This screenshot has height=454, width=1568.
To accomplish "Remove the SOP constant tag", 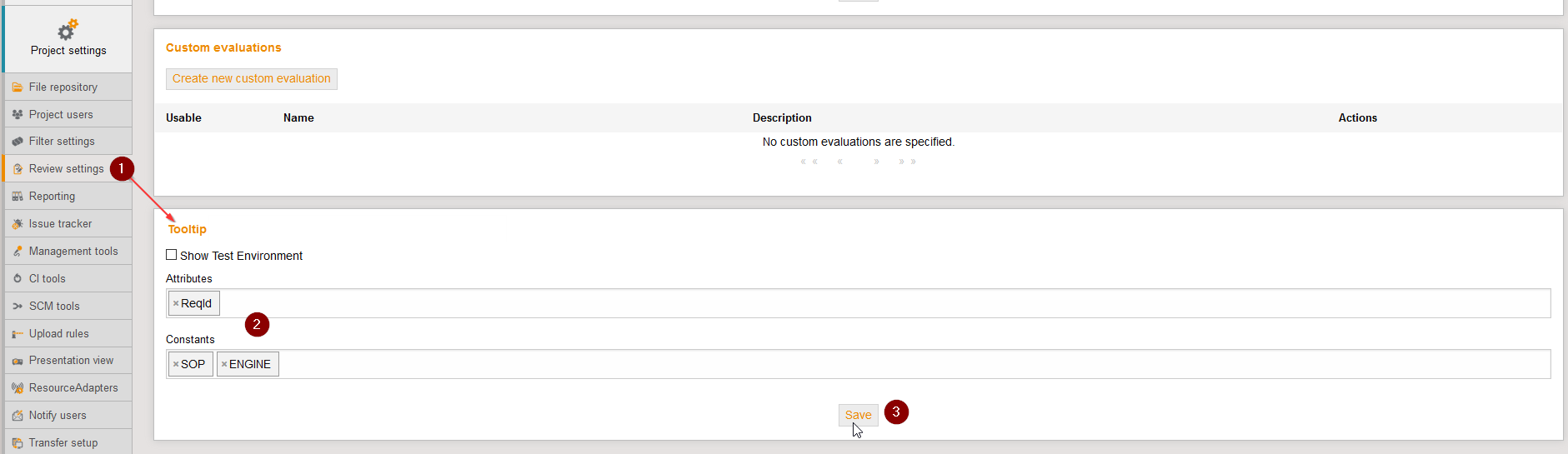I will (x=176, y=364).
